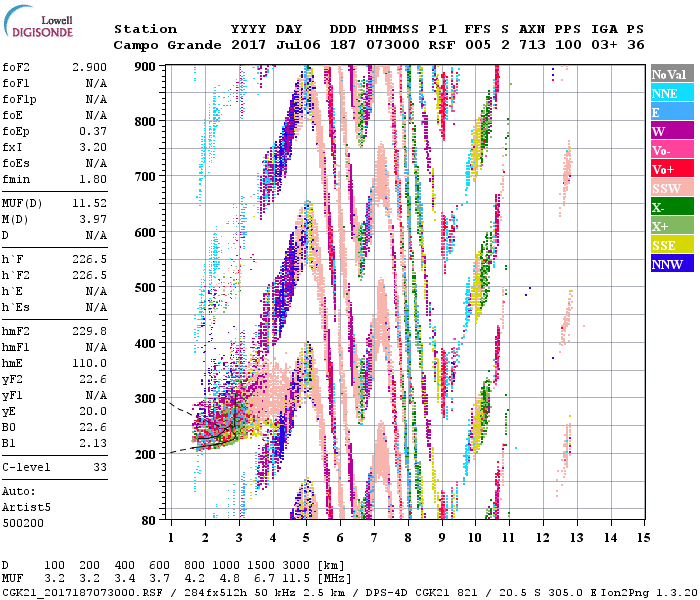Click the fxI value 3.20
The width and height of the screenshot is (700, 600).
click(93, 147)
